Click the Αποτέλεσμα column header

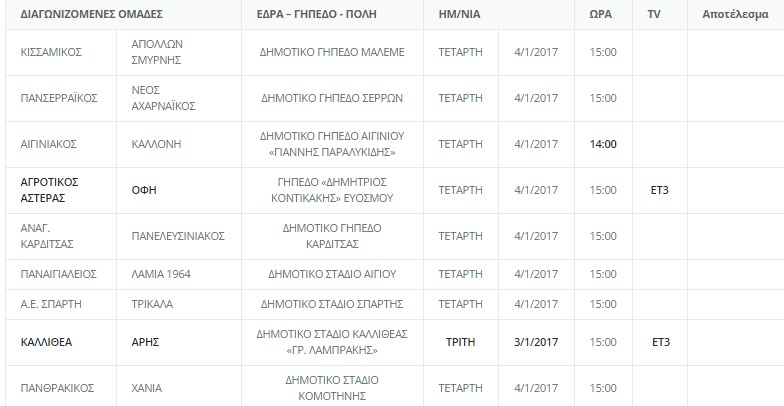pos(735,14)
